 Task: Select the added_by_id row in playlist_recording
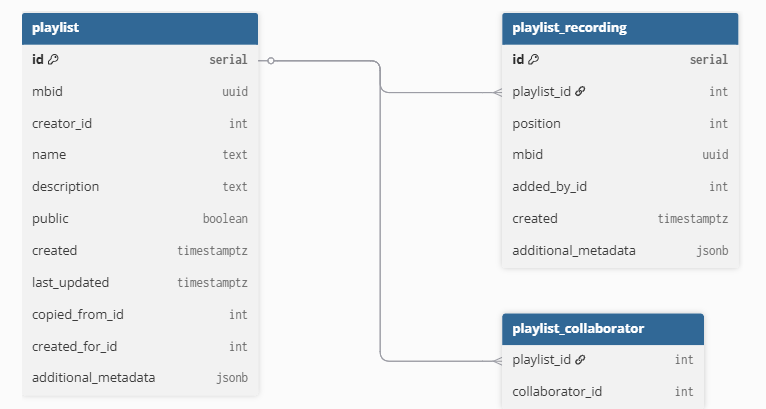point(620,186)
